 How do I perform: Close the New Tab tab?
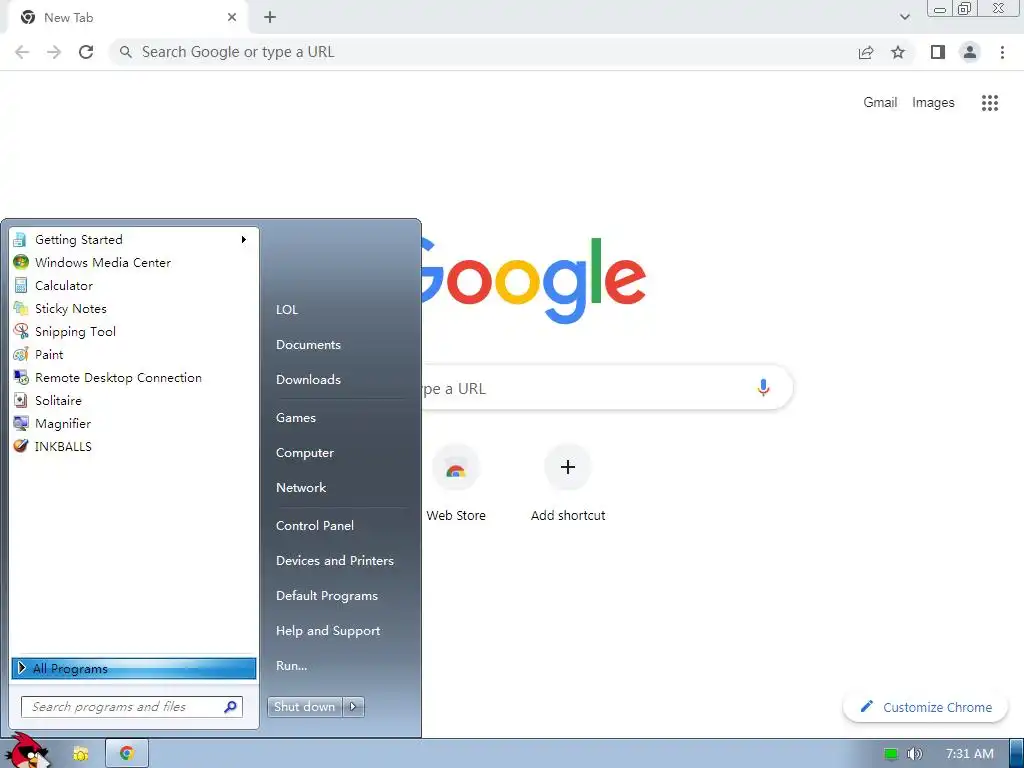click(232, 18)
